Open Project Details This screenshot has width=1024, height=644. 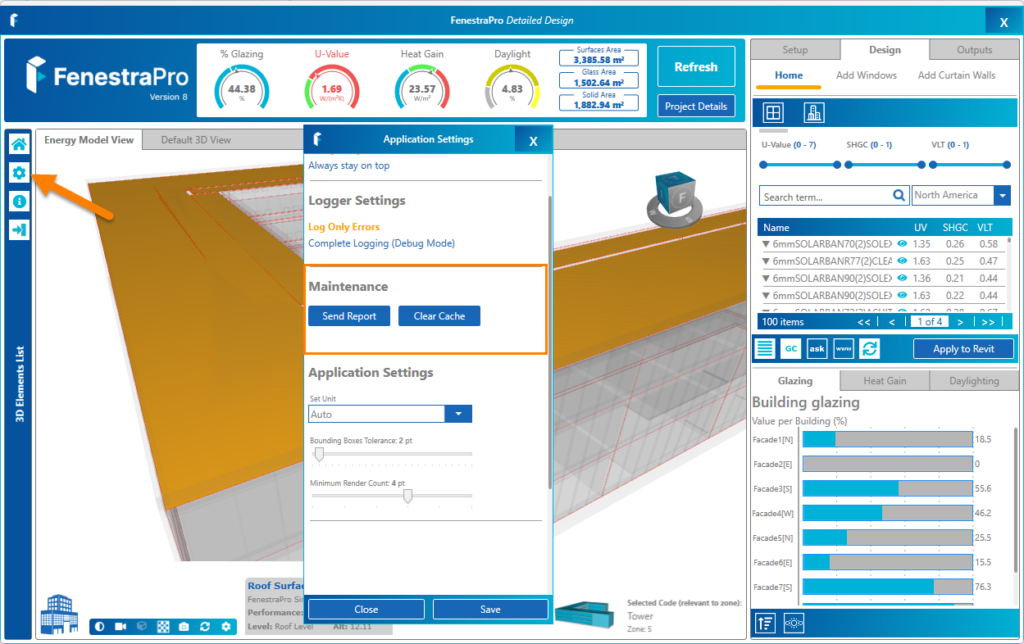coord(696,106)
